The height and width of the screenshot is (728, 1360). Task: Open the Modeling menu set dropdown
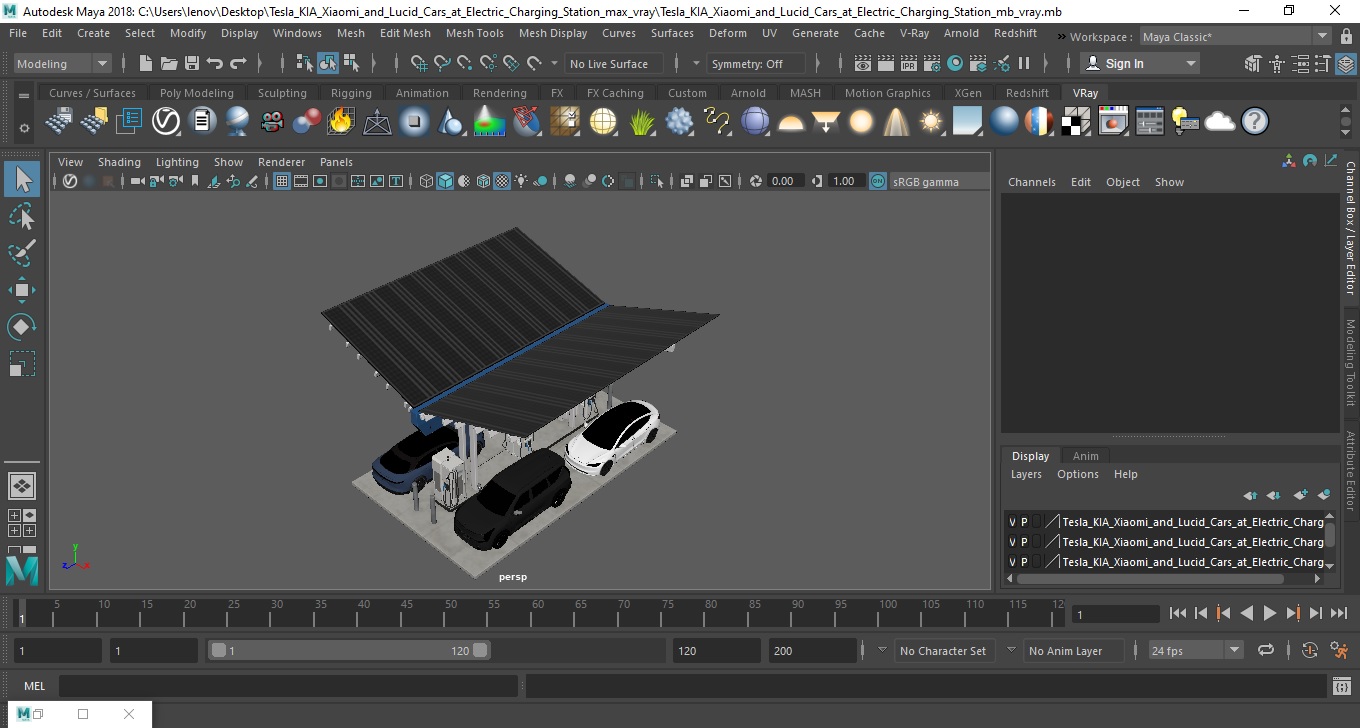click(x=62, y=63)
